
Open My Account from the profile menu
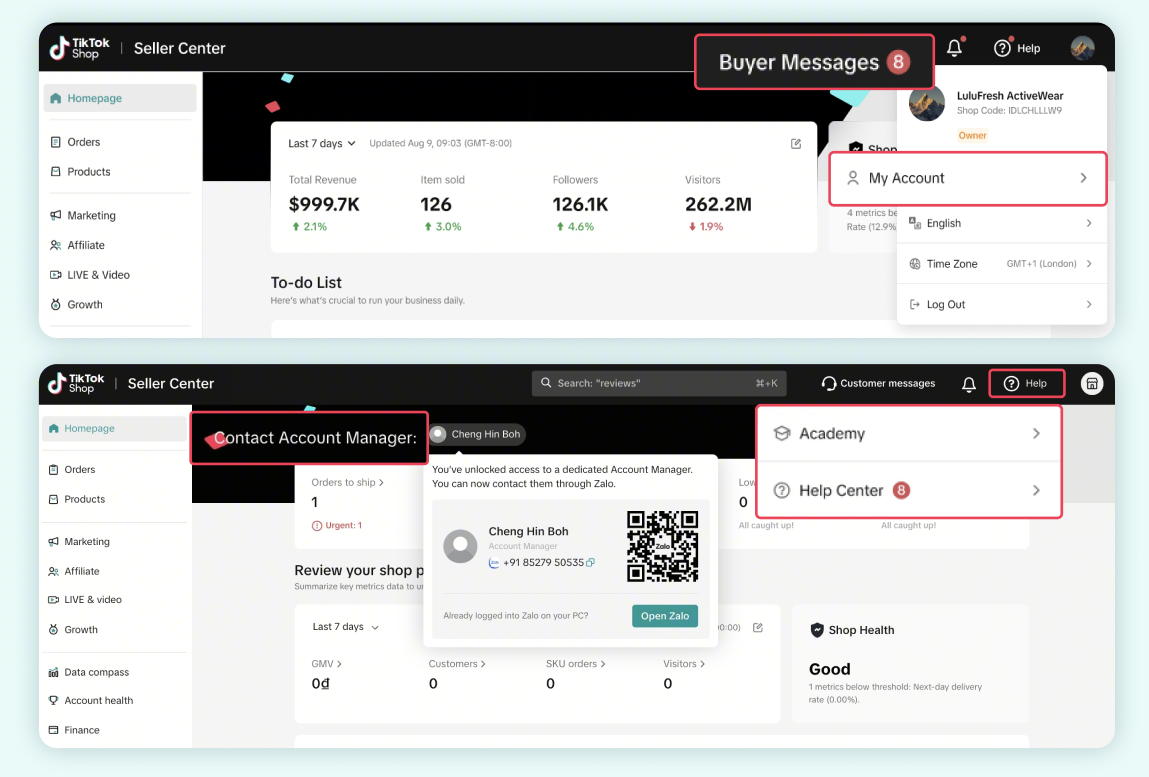(967, 178)
